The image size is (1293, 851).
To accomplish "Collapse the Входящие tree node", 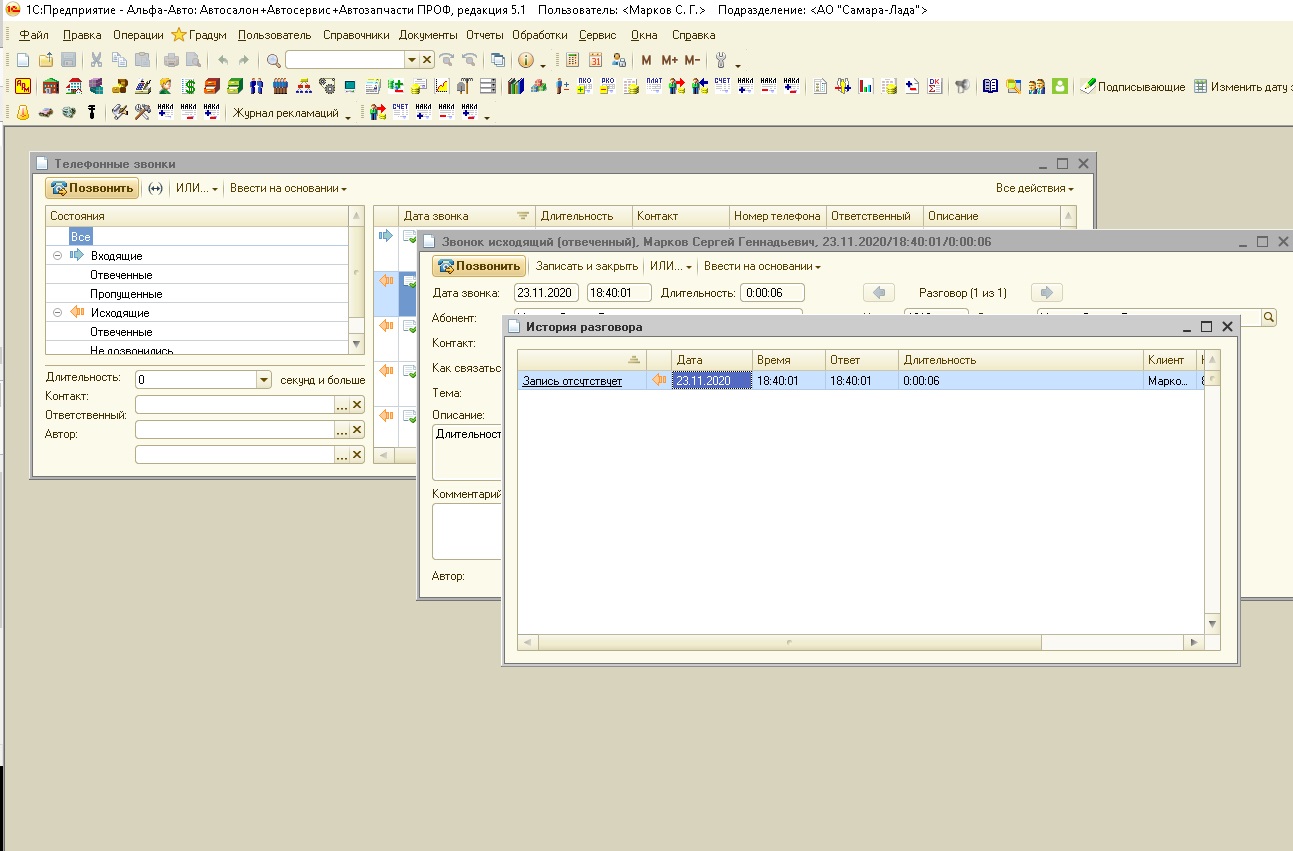I will tap(58, 256).
